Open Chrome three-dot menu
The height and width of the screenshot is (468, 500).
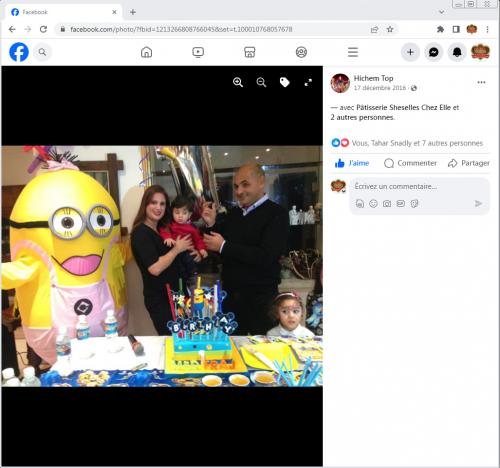[x=487, y=29]
